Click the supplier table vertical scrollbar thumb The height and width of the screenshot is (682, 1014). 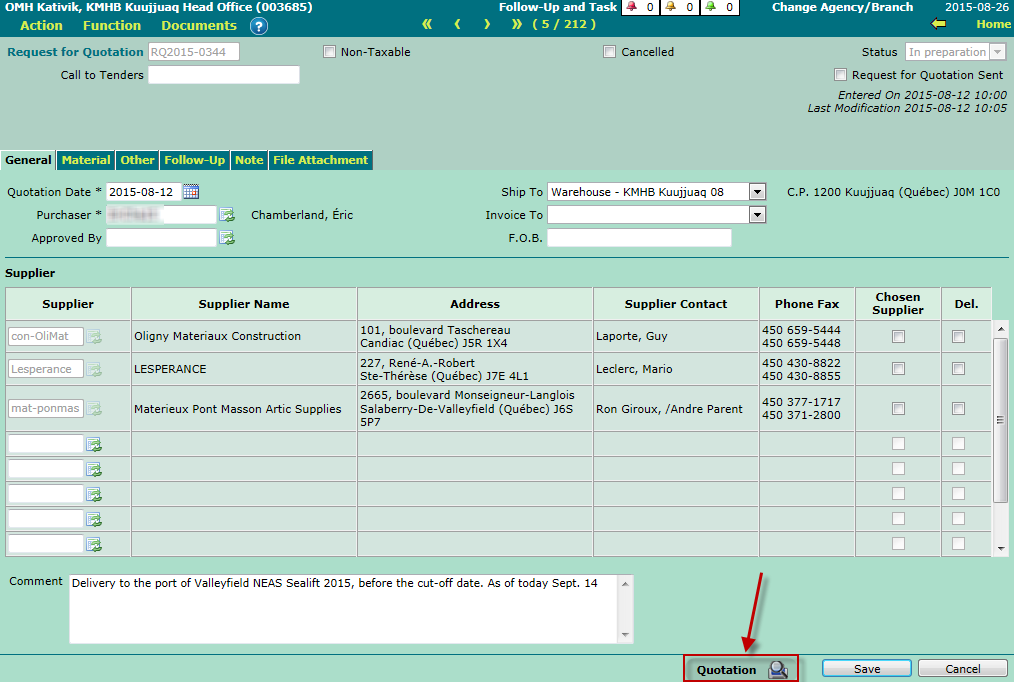click(1000, 420)
